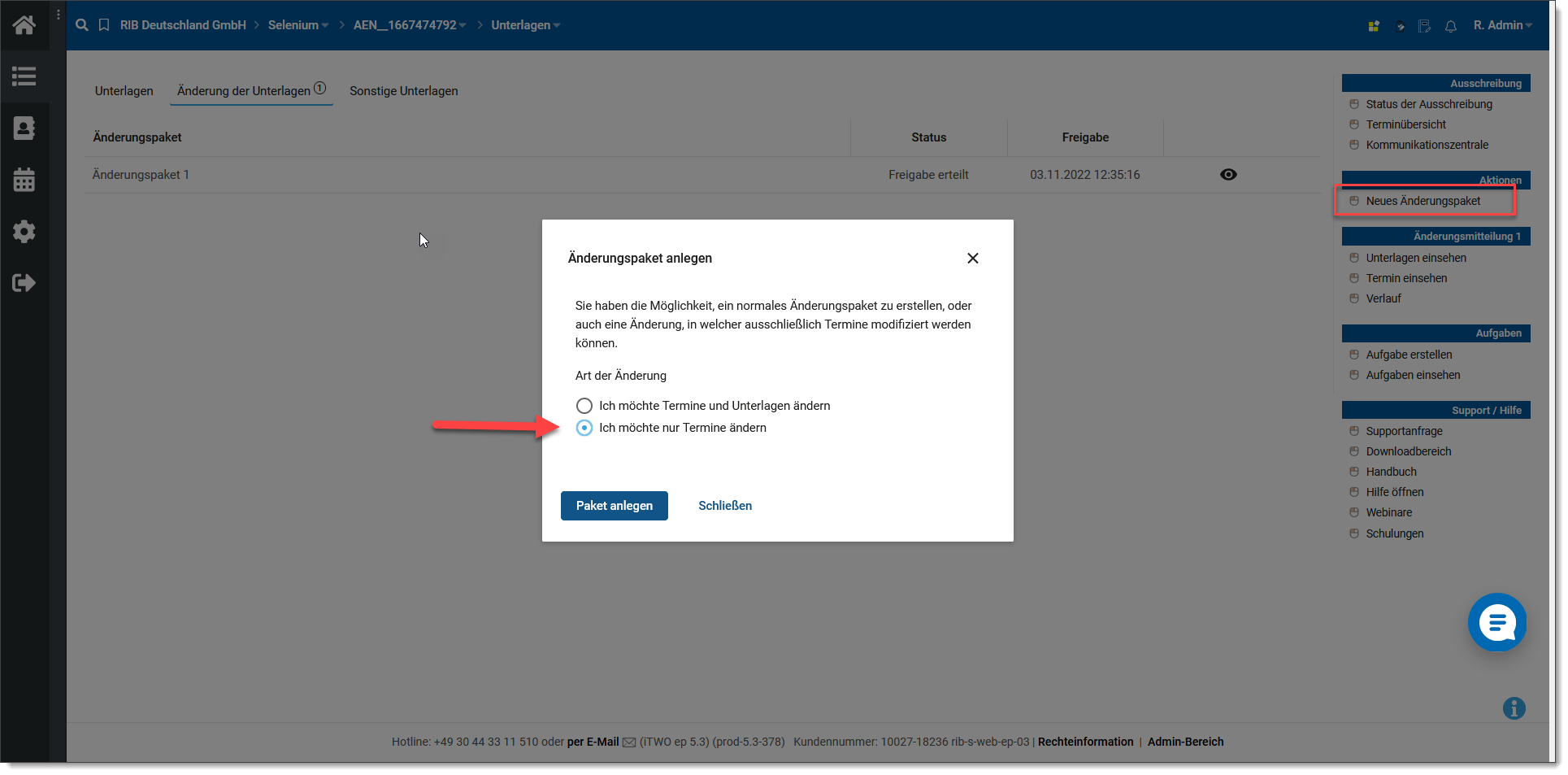1568x775 pixels.
Task: Click the search magnifier icon
Action: pos(82,25)
